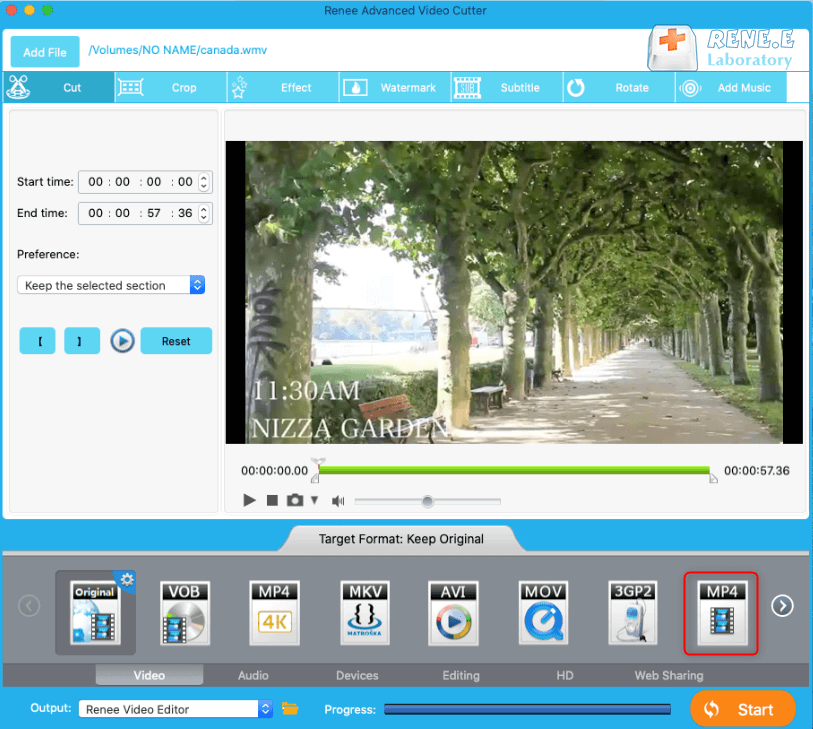The width and height of the screenshot is (813, 729).
Task: Click the Rene.E Laboratory logo
Action: [721, 48]
